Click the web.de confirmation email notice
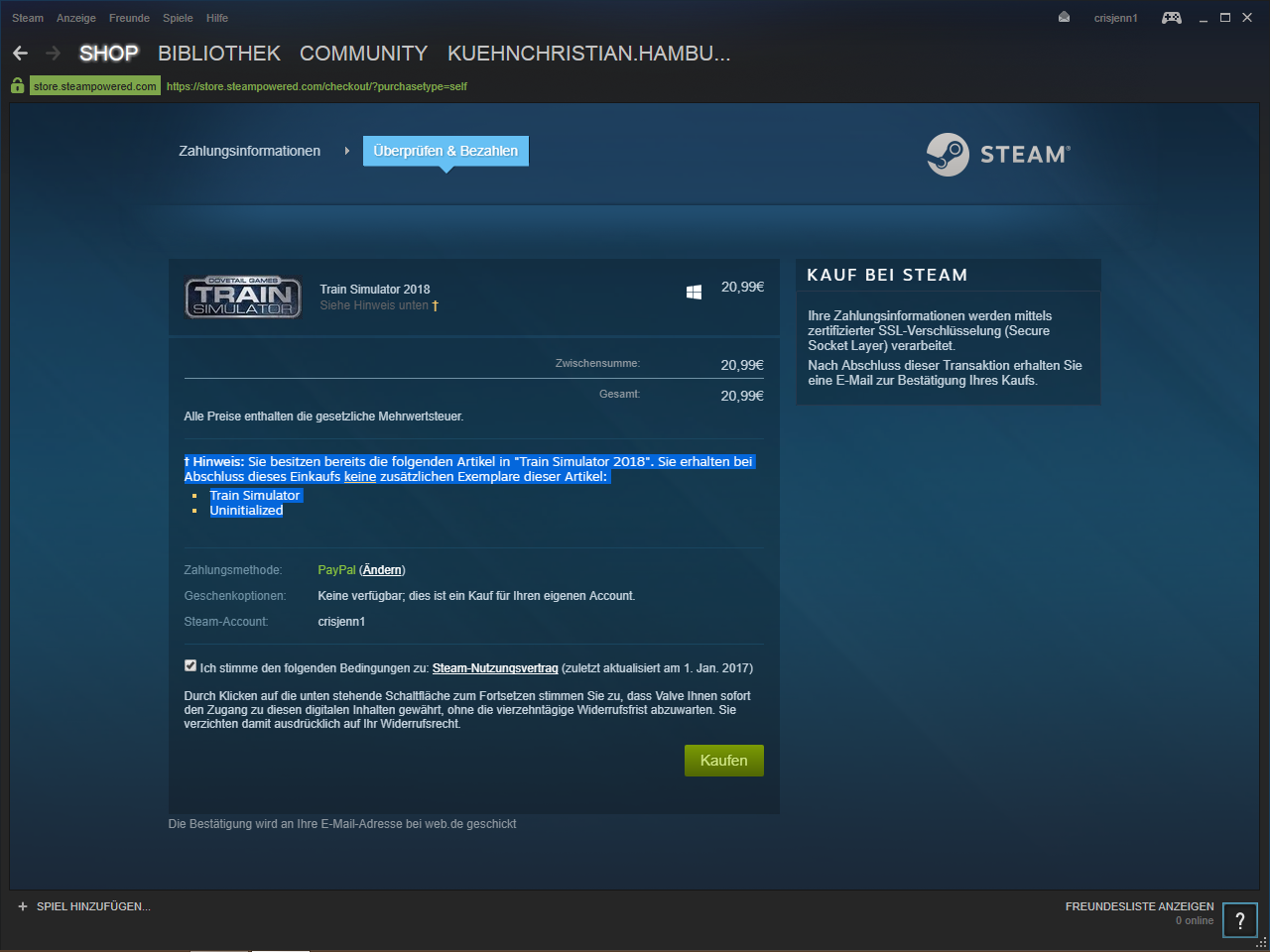 342,824
